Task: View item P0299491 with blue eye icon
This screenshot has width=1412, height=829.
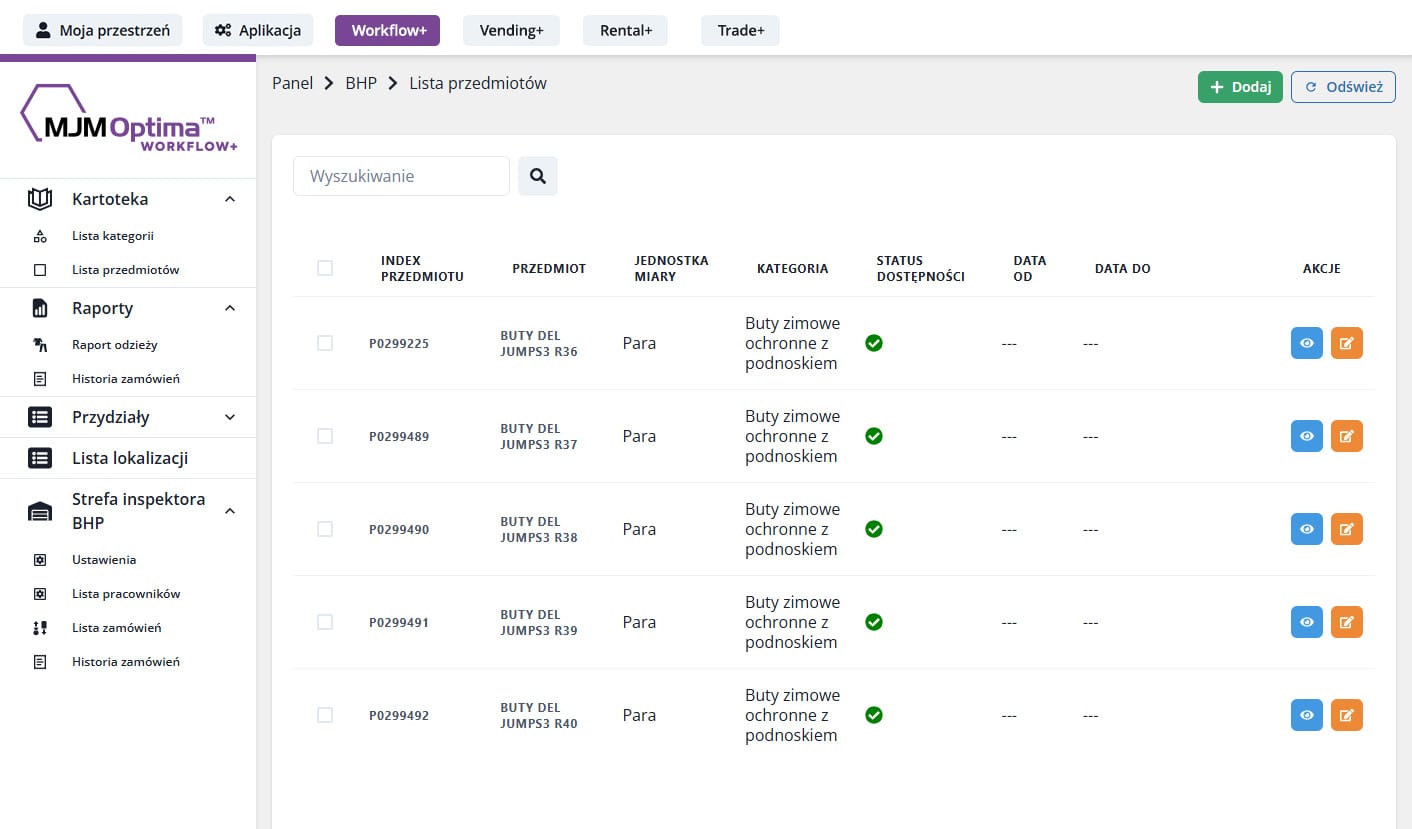Action: click(x=1306, y=622)
